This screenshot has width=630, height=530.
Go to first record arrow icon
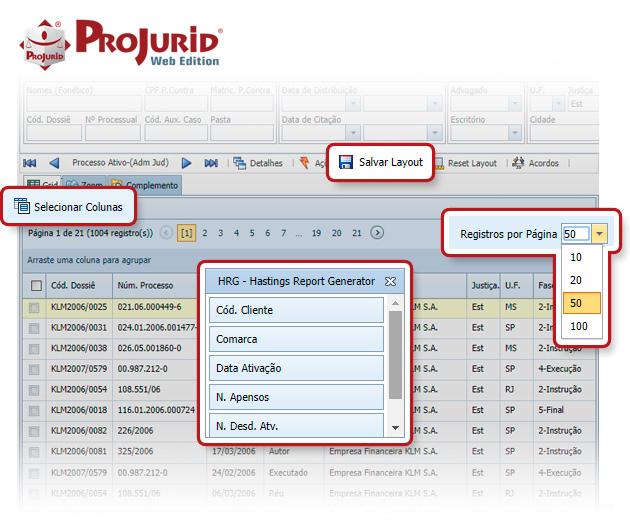pyautogui.click(x=30, y=163)
